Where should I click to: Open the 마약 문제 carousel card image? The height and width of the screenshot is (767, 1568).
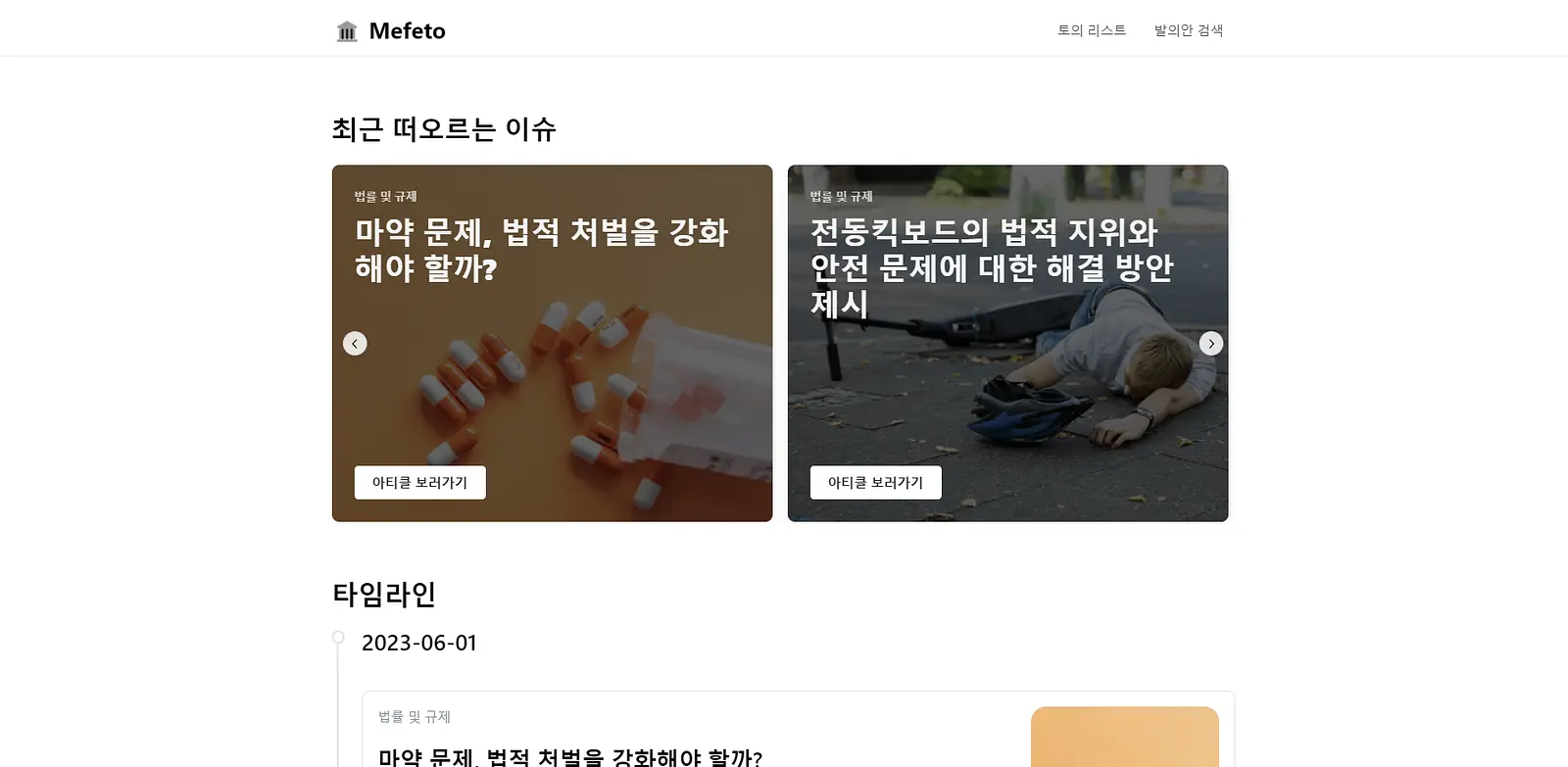pyautogui.click(x=552, y=344)
